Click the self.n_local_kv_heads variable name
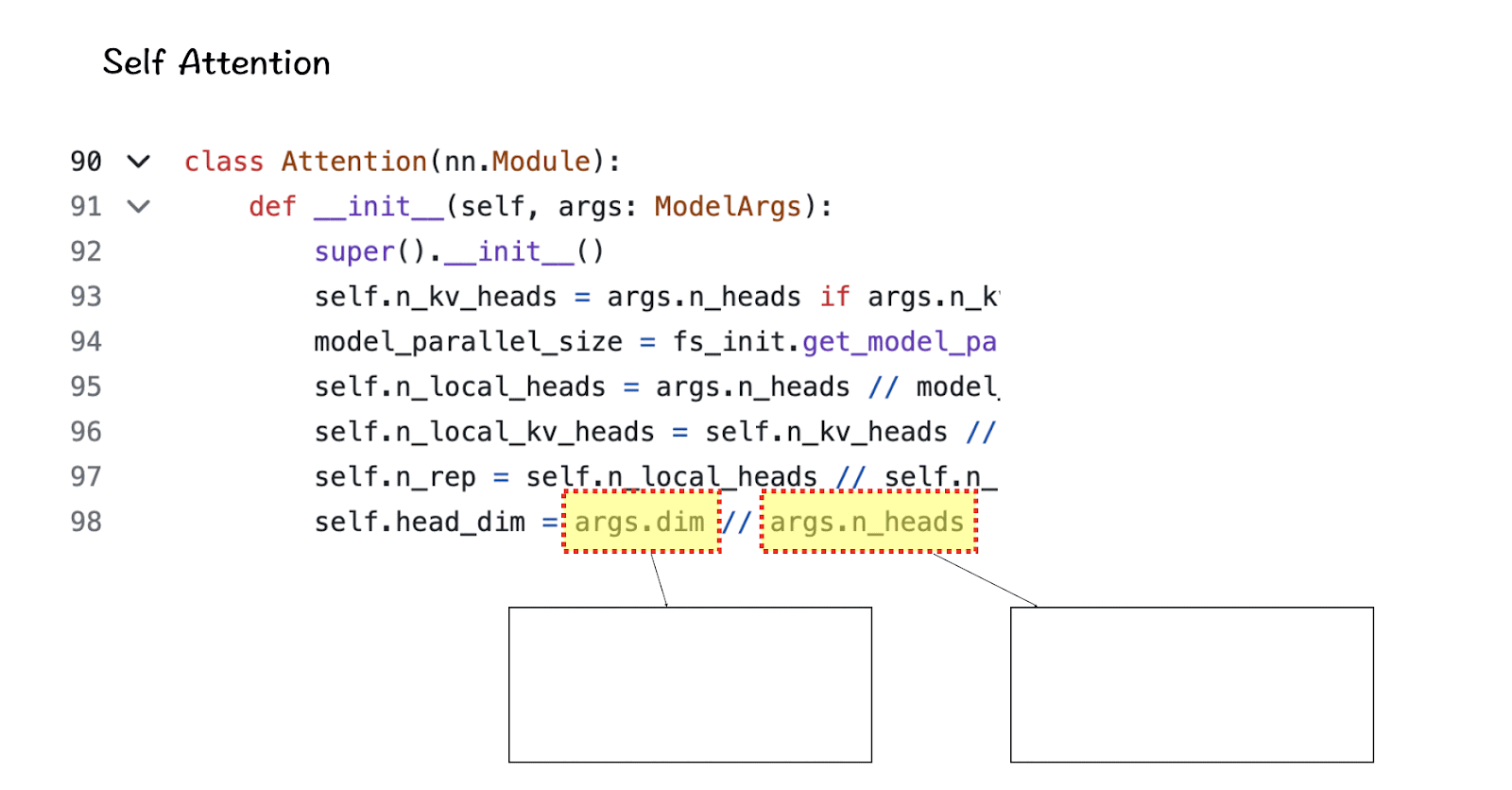 pos(484,432)
